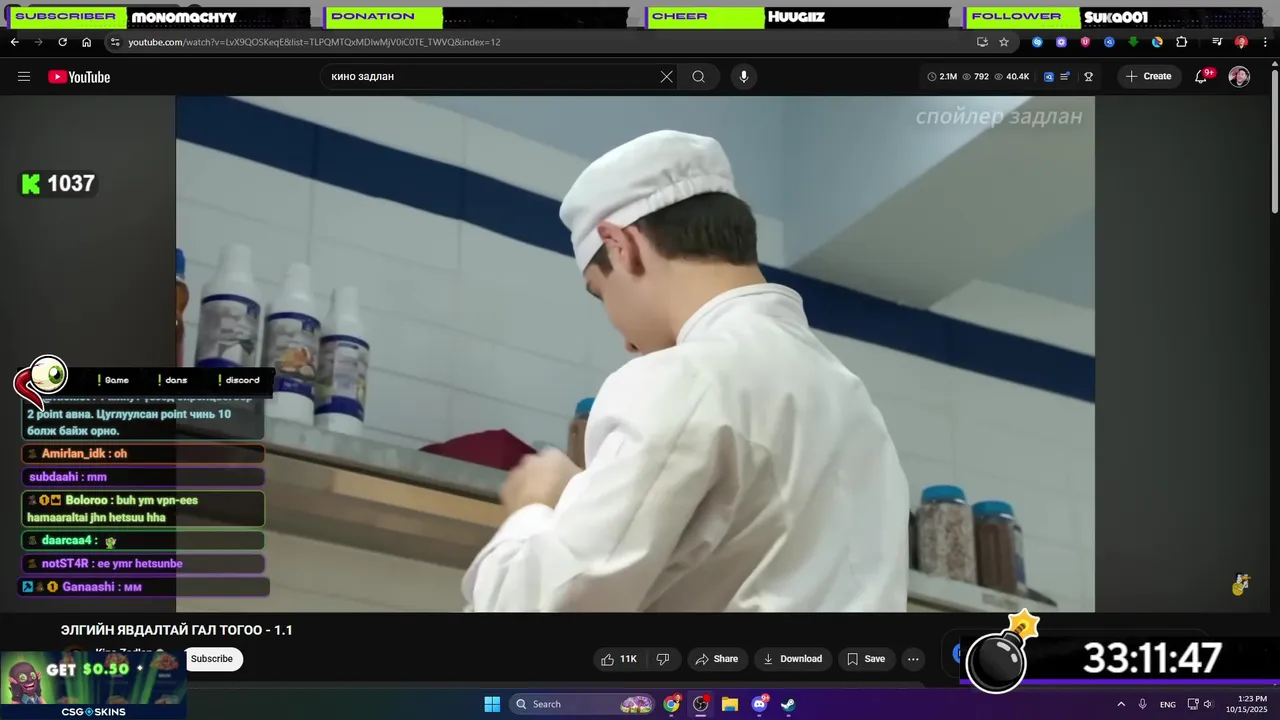
Task: Switch ENG input language
Action: 1168,704
